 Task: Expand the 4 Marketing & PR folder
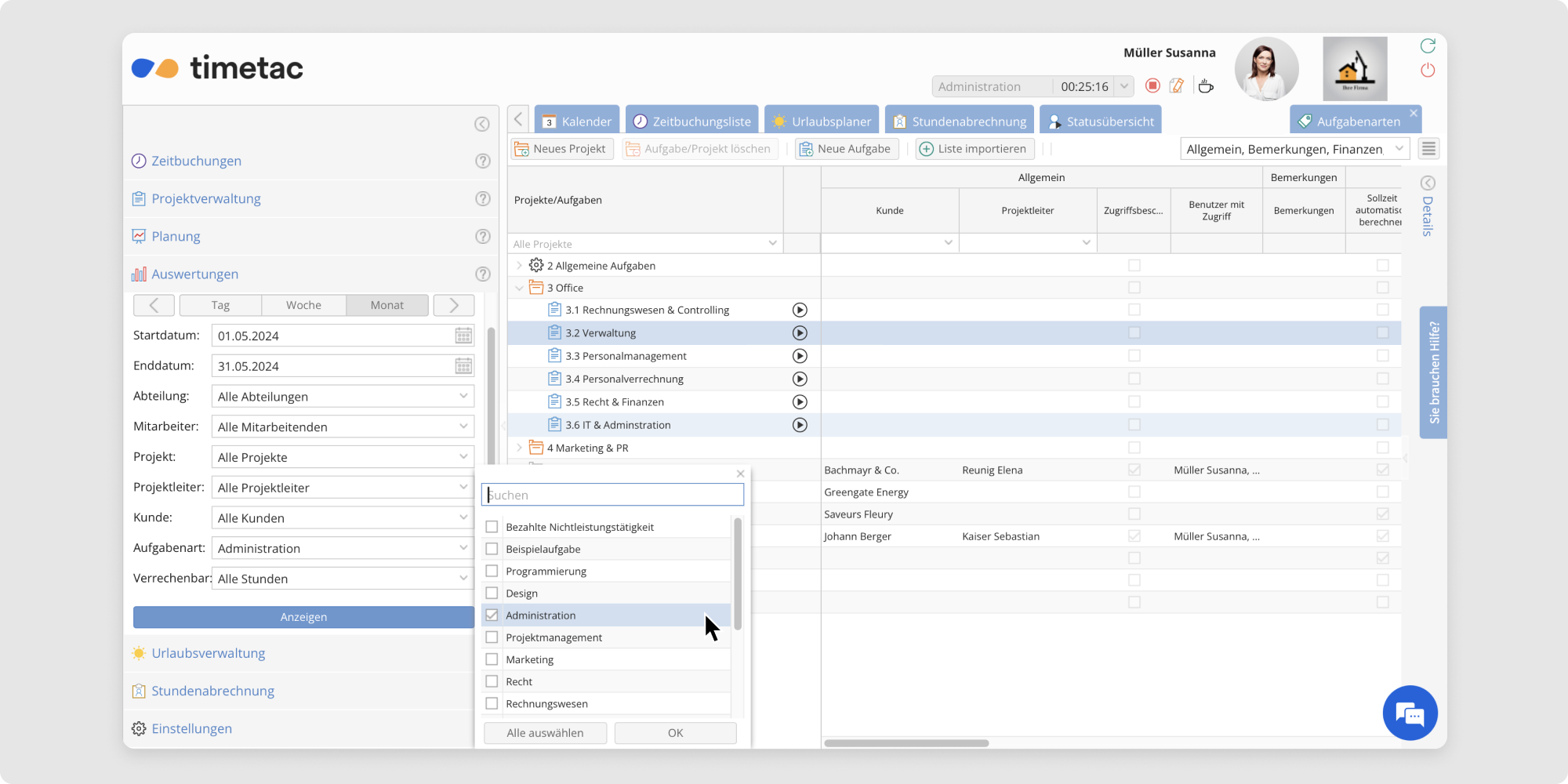point(519,448)
